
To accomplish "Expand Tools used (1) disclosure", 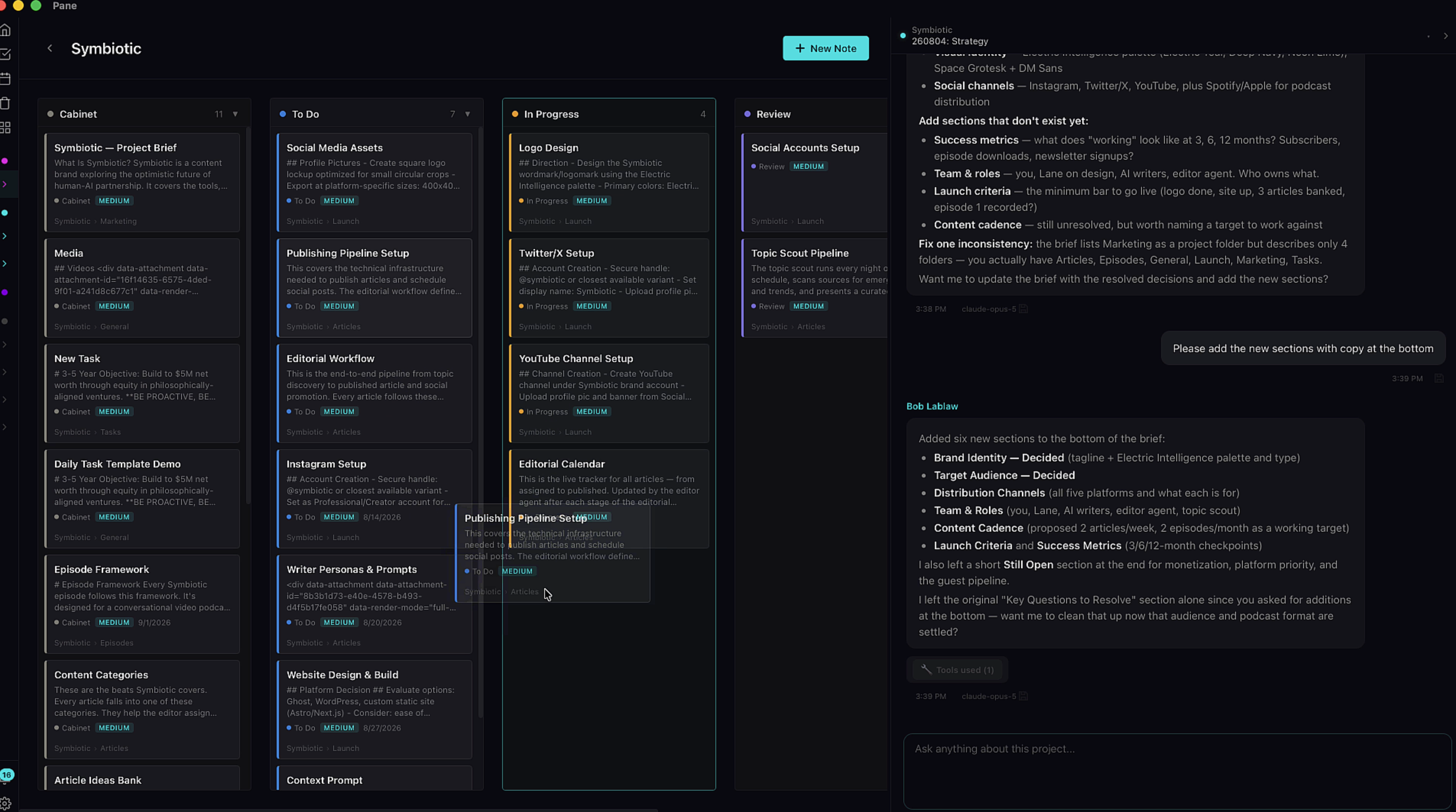I will [957, 670].
